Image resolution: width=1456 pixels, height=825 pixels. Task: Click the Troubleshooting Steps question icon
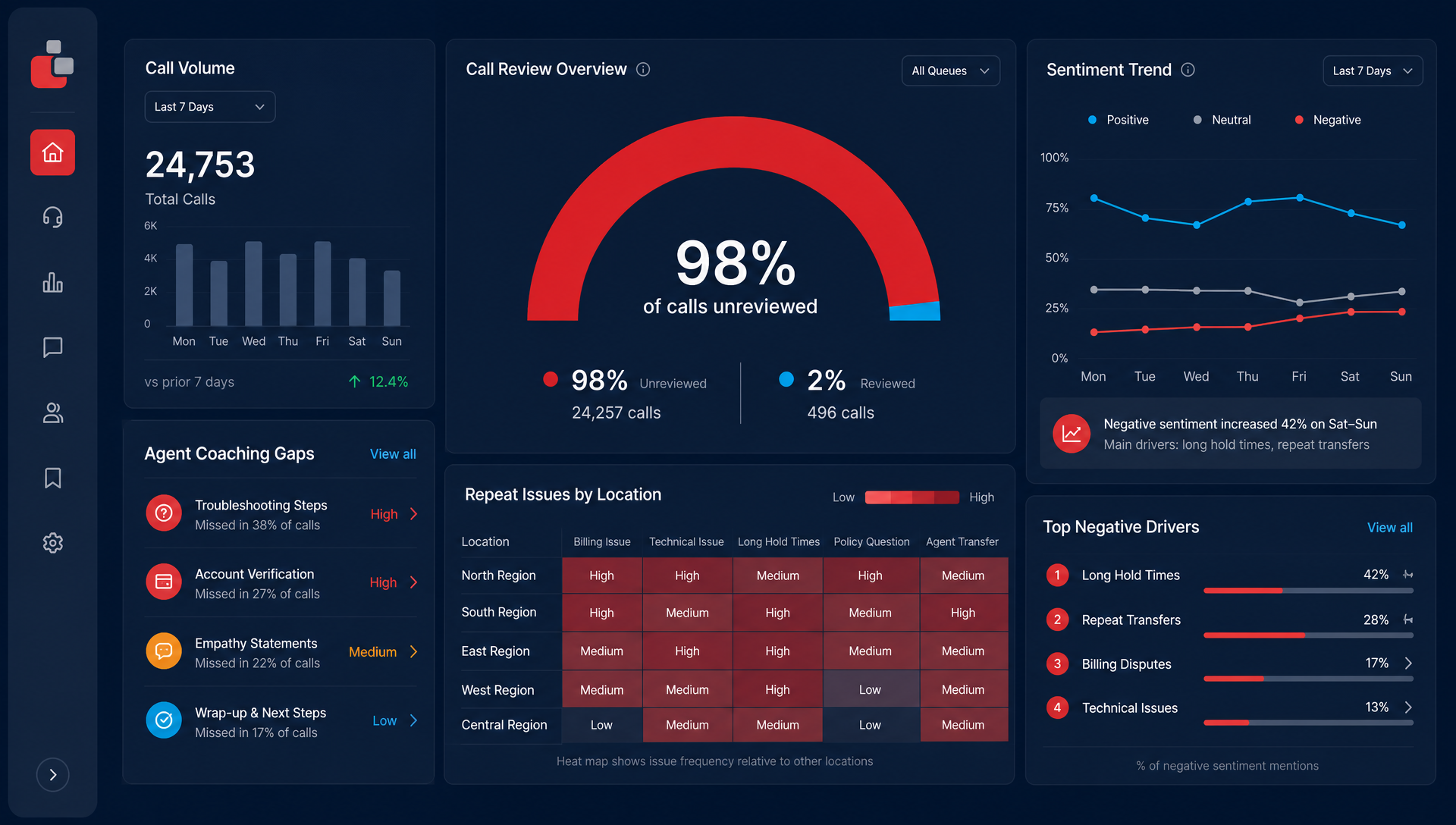click(x=164, y=513)
